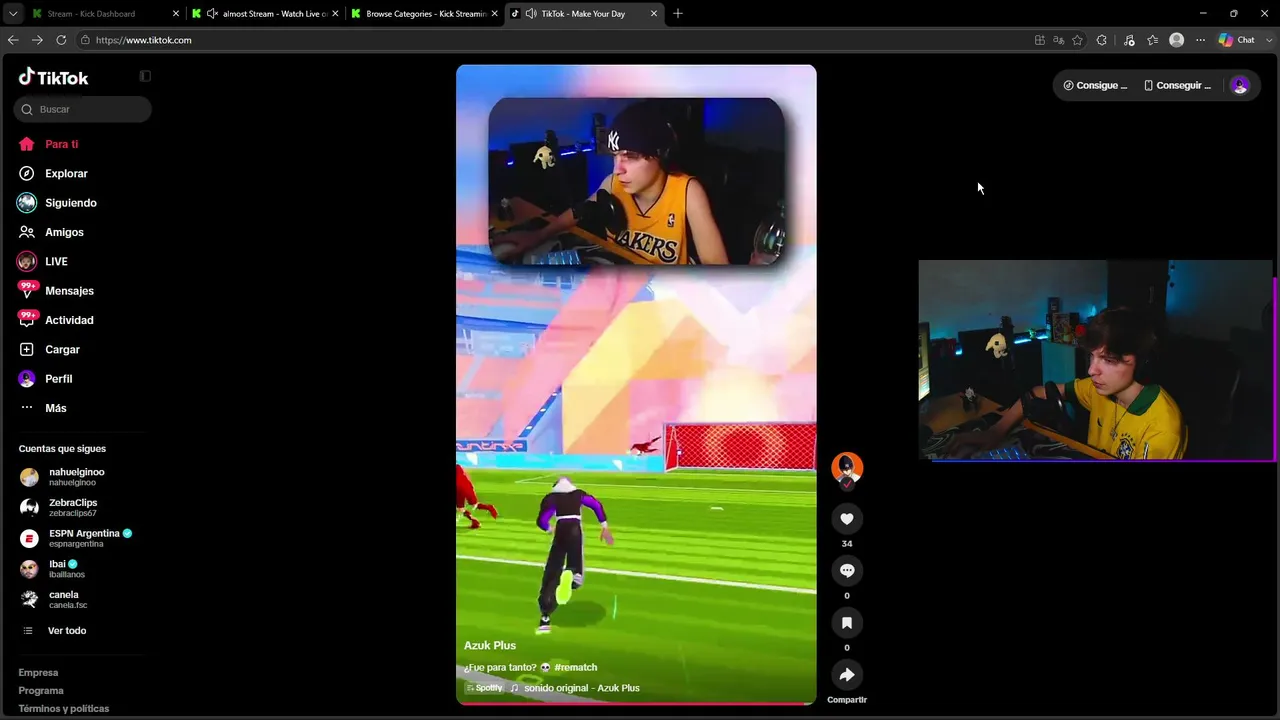The height and width of the screenshot is (720, 1280).
Task: Open the apps icon in address bar
Action: tap(1040, 40)
